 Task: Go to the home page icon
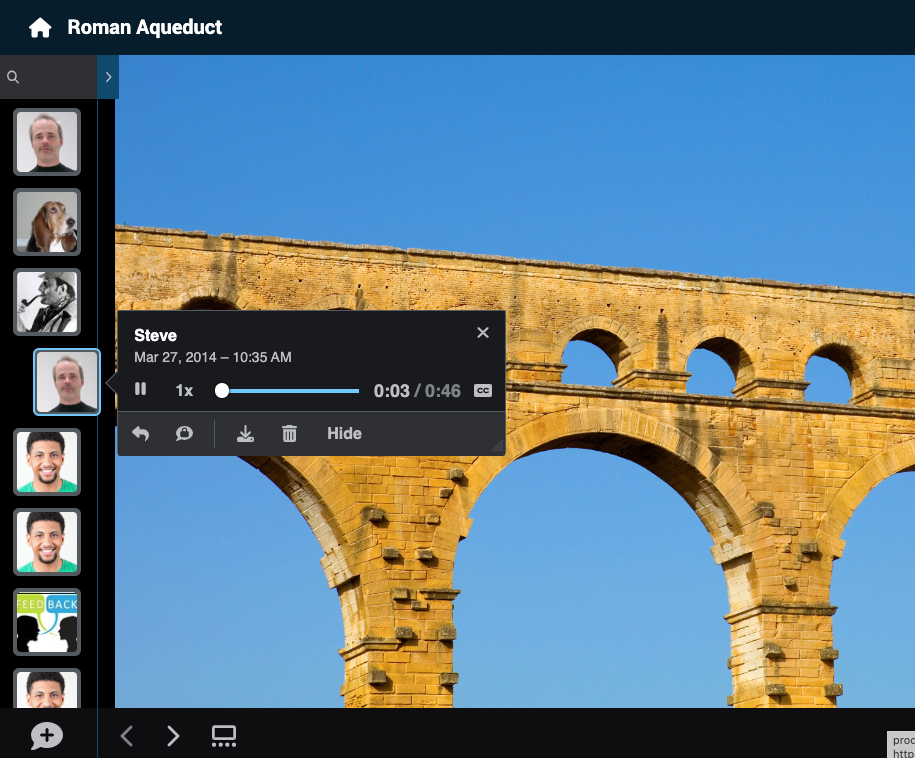pos(40,27)
